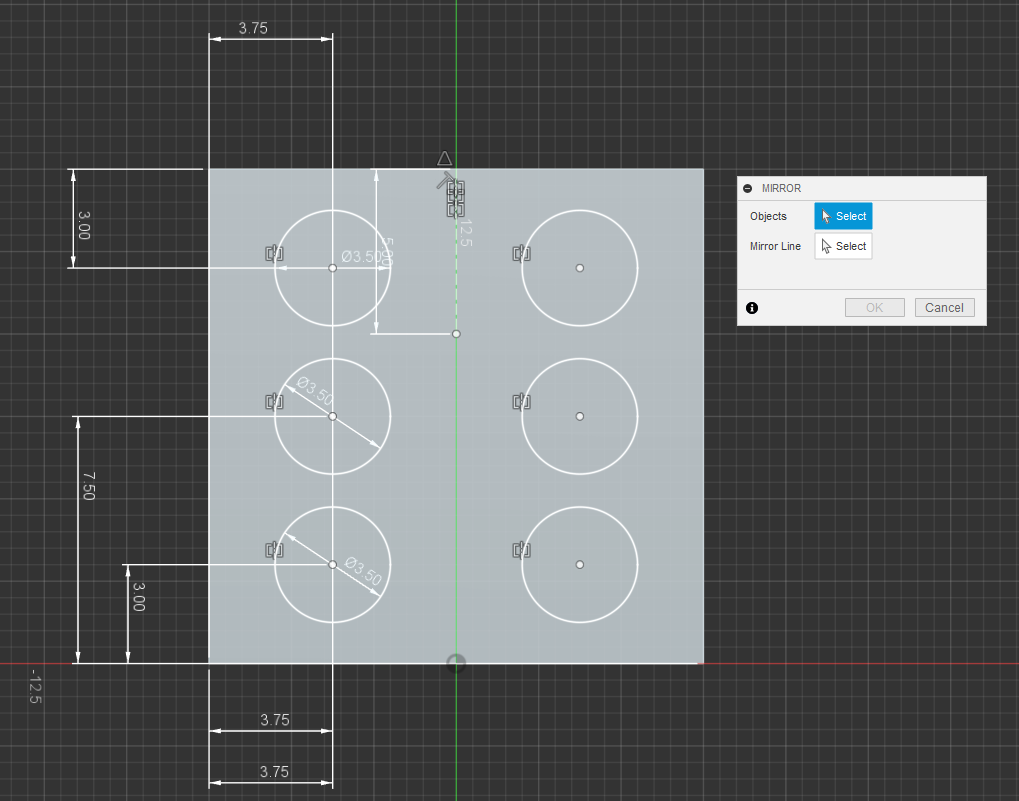Activate the Mirror Line Select button
This screenshot has height=801, width=1019.
843,246
